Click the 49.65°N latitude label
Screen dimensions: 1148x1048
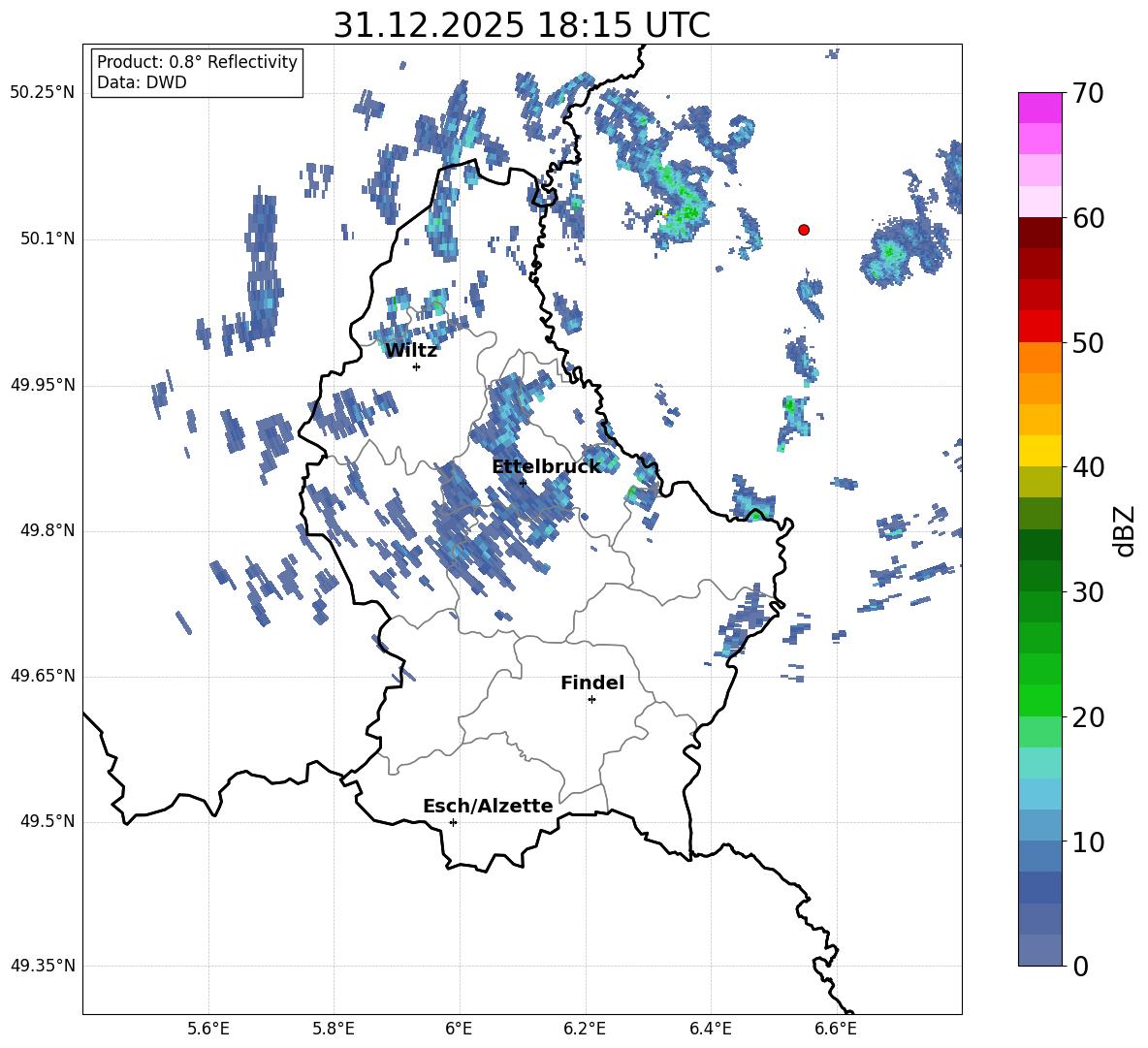pos(43,676)
